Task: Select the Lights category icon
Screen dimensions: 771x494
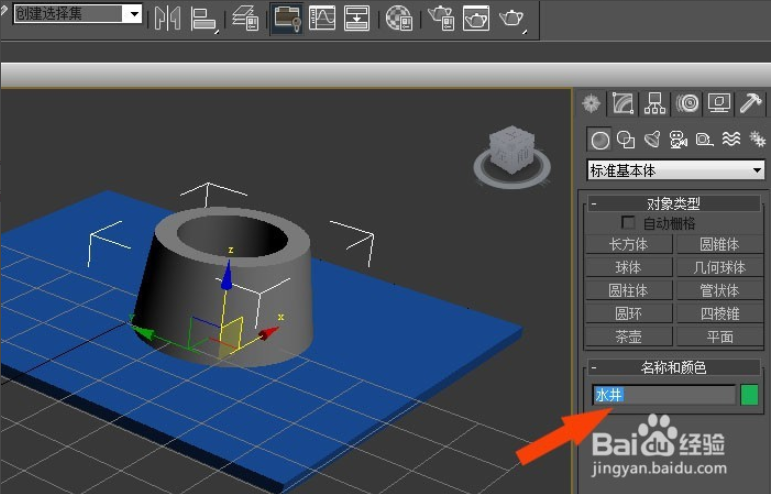Action: point(652,140)
